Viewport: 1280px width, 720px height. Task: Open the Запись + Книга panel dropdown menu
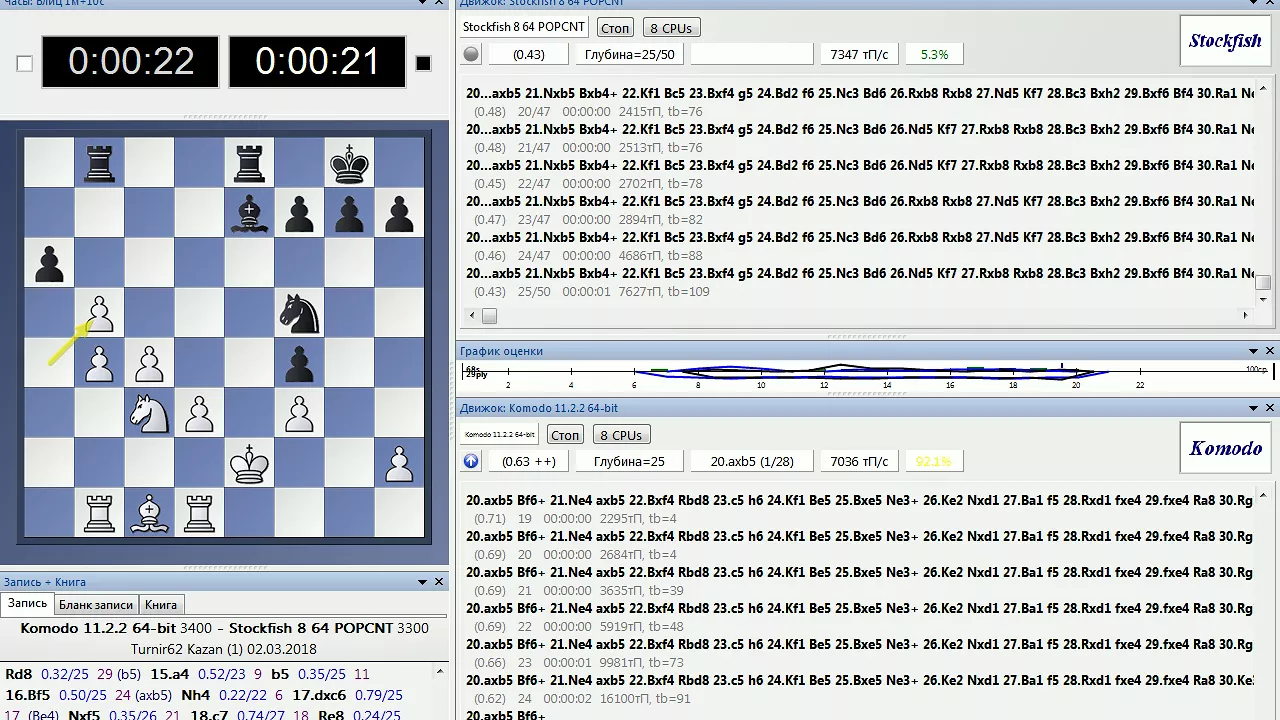[x=421, y=582]
